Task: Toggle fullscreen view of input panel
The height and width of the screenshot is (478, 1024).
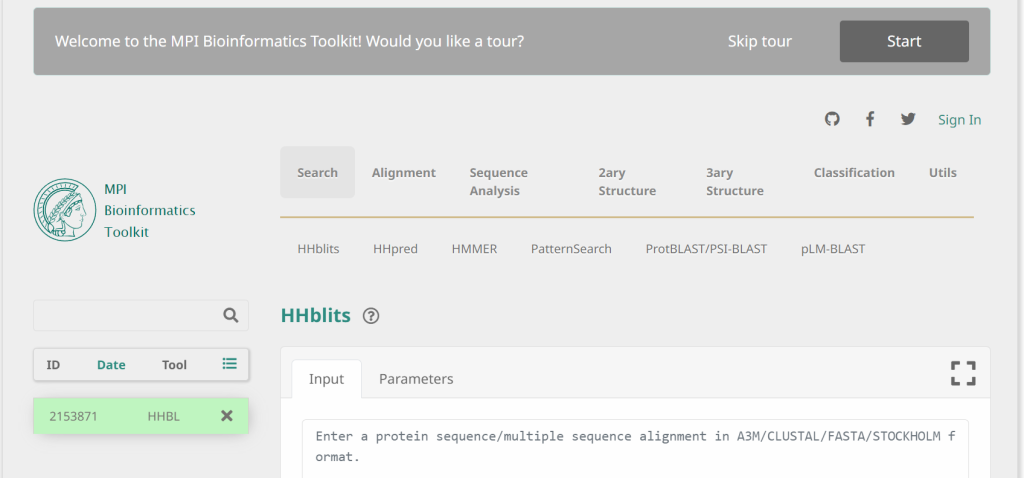Action: click(x=962, y=374)
